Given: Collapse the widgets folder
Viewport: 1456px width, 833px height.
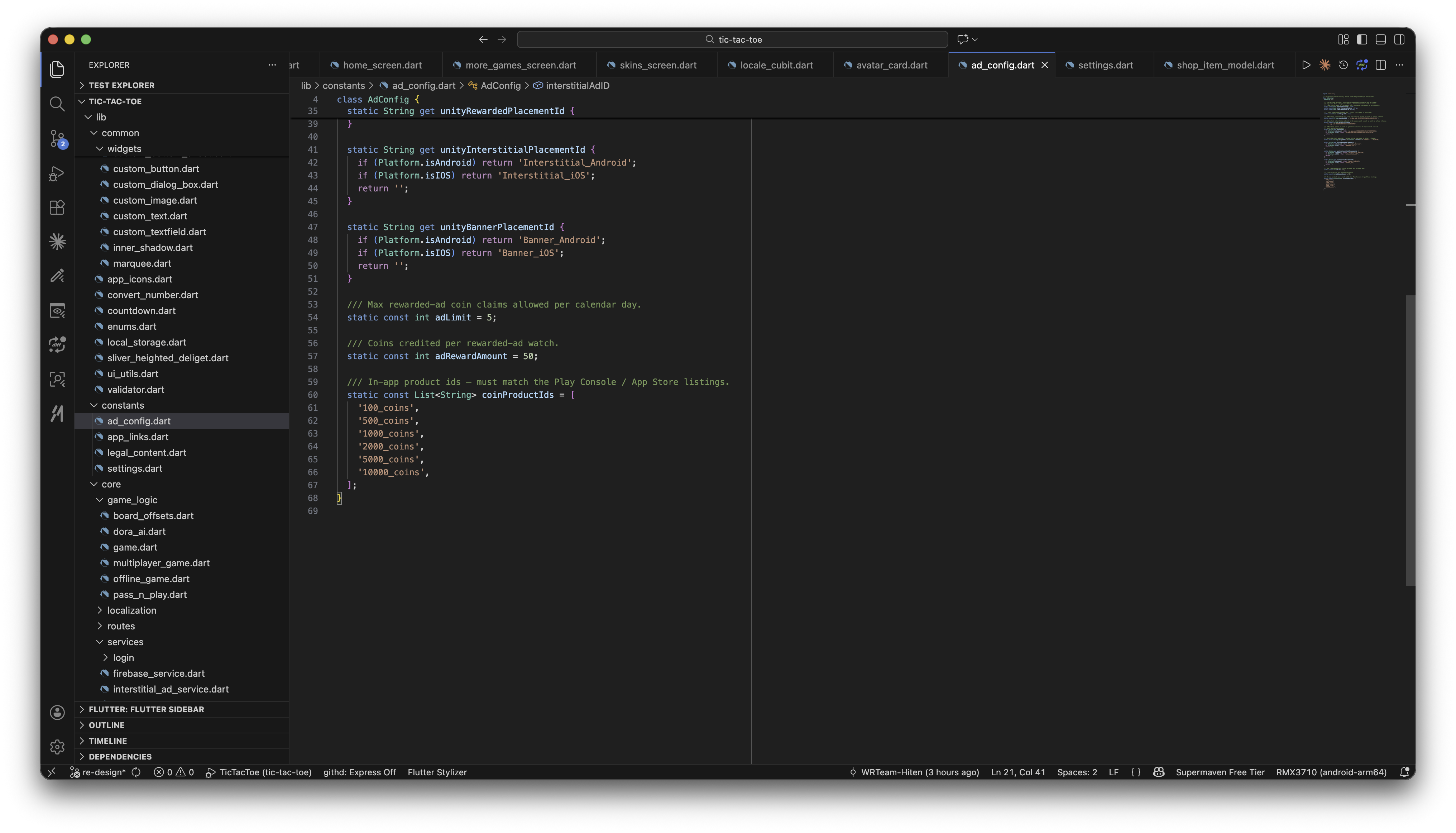Looking at the screenshot, I should point(182,149).
